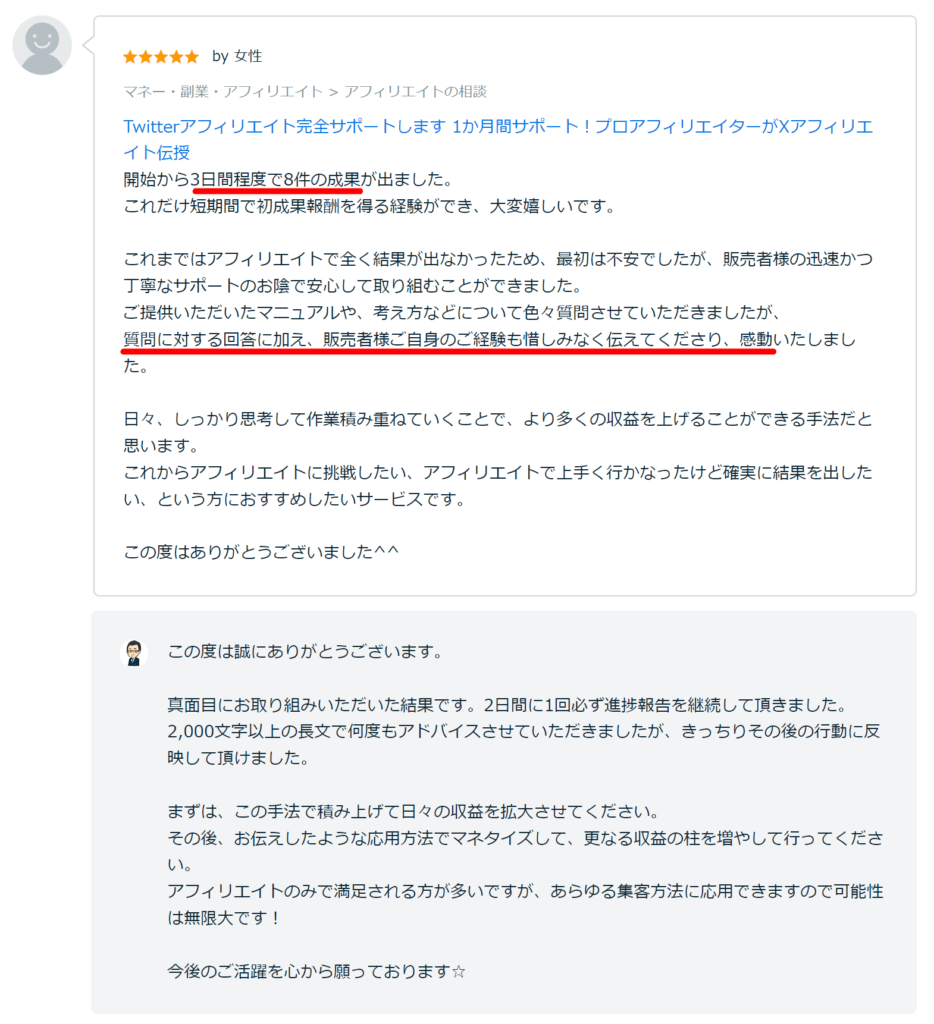
Task: Click the seller's face avatar icon
Action: (135, 654)
